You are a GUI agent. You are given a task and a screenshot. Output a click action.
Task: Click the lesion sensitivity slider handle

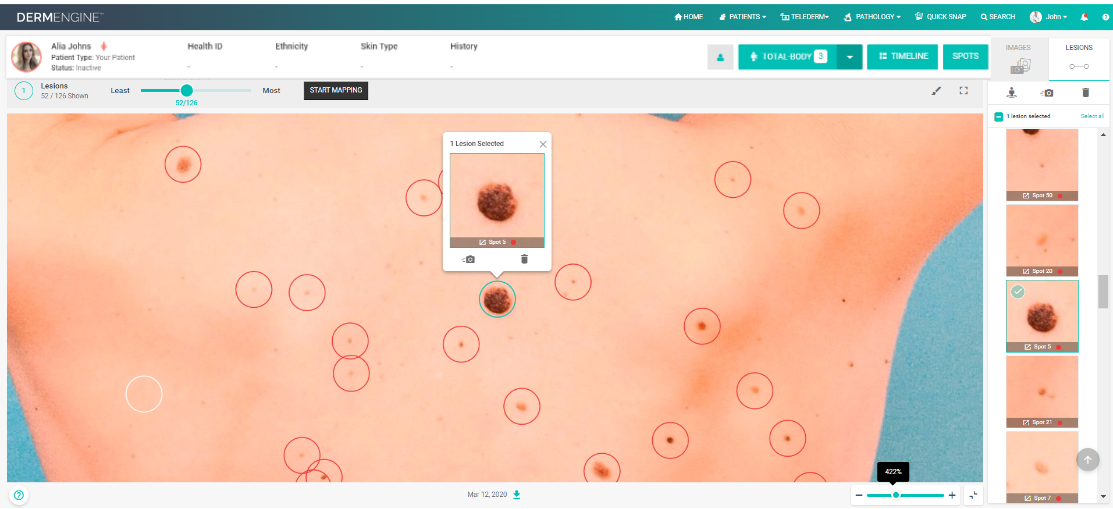tap(187, 90)
